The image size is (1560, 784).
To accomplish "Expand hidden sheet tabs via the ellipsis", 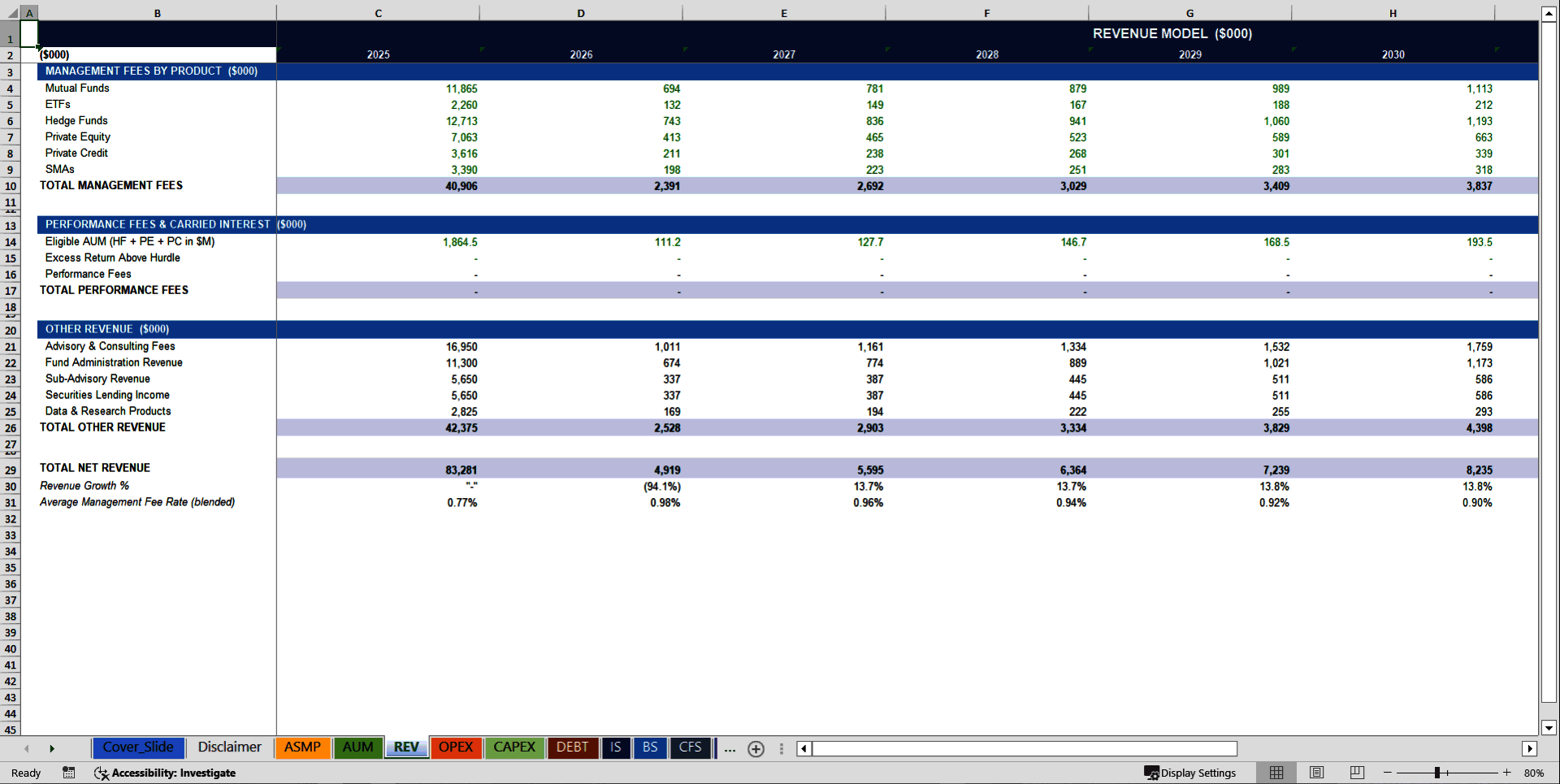I will (729, 750).
